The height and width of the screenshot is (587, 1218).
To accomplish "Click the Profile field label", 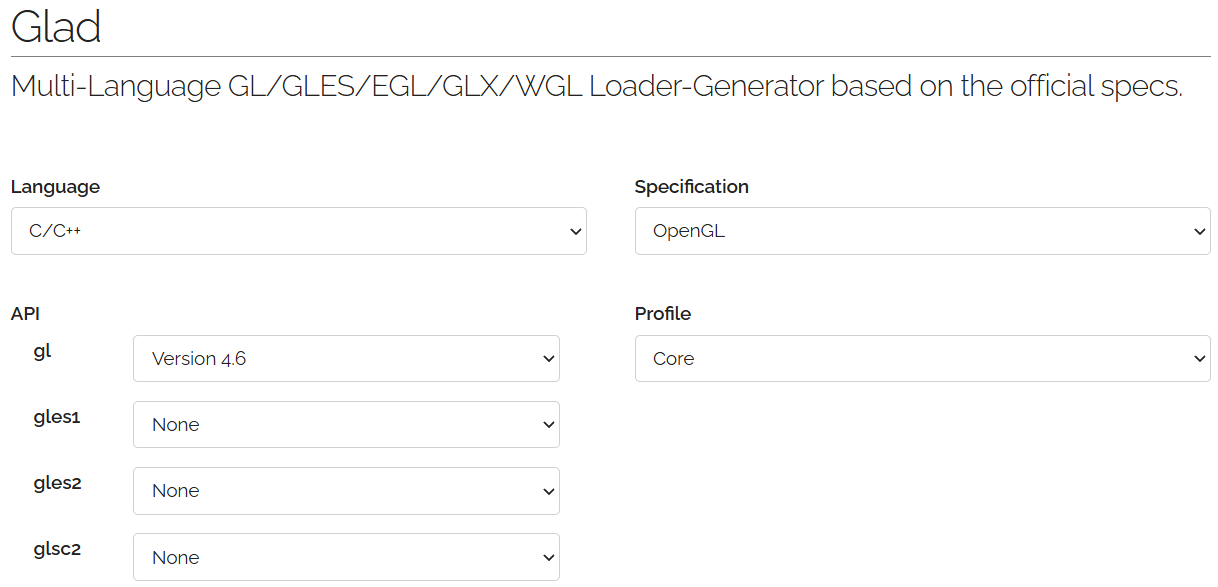I will point(662,314).
